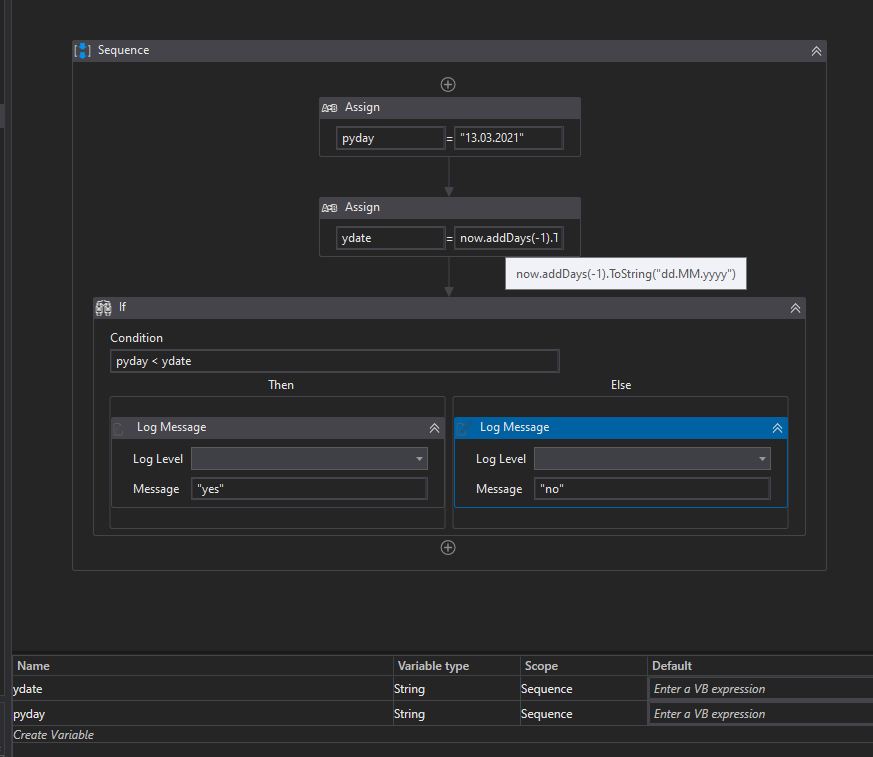873x757 pixels.
Task: Click the Else Log Message activity icon
Action: point(465,428)
